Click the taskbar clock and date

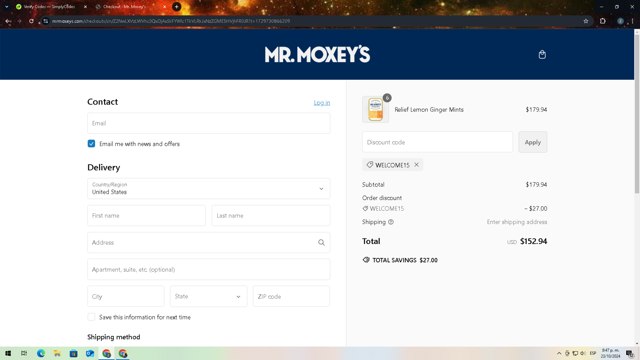click(x=610, y=353)
